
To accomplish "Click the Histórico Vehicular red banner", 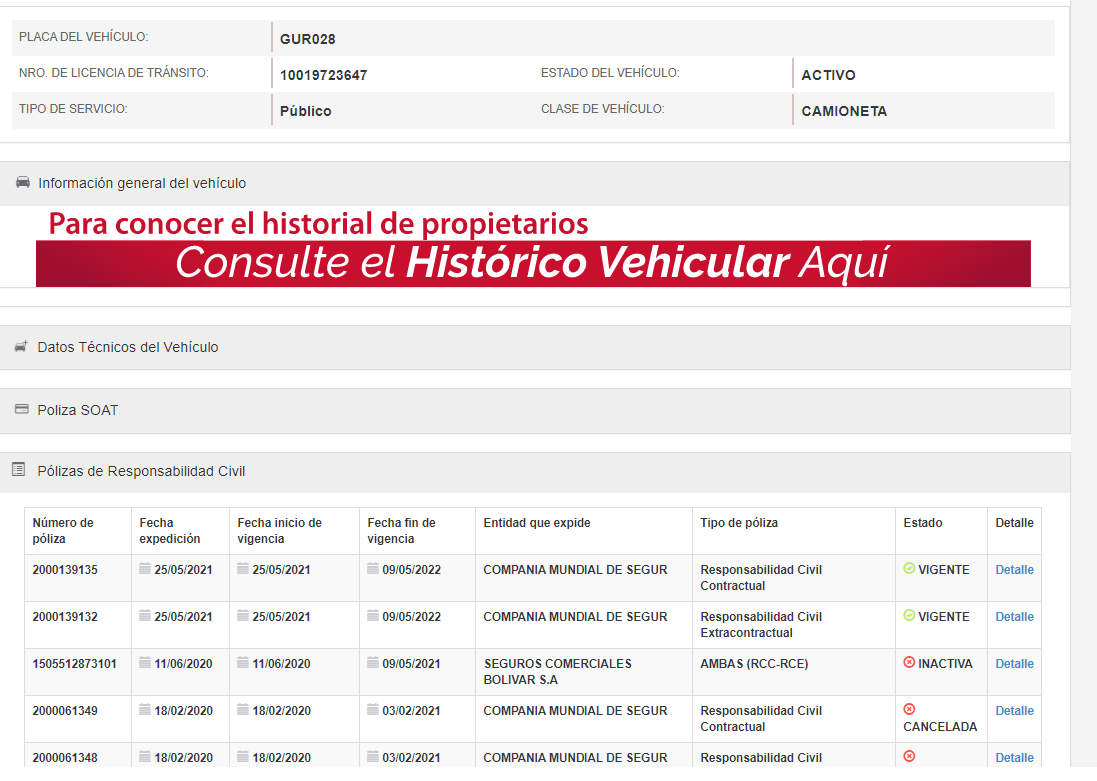I will [533, 263].
